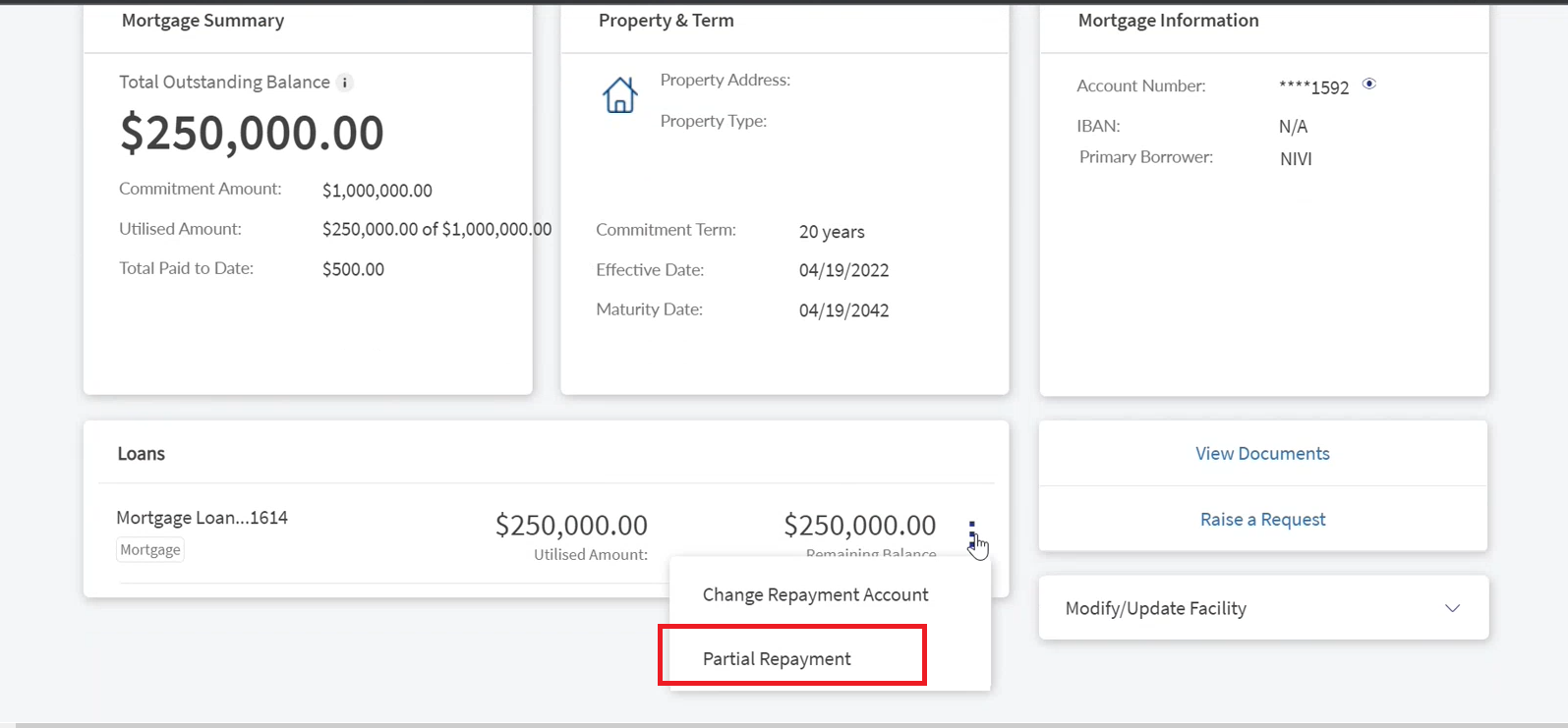Image resolution: width=1568 pixels, height=728 pixels.
Task: Click the Raise a Request link
Action: 1262,520
